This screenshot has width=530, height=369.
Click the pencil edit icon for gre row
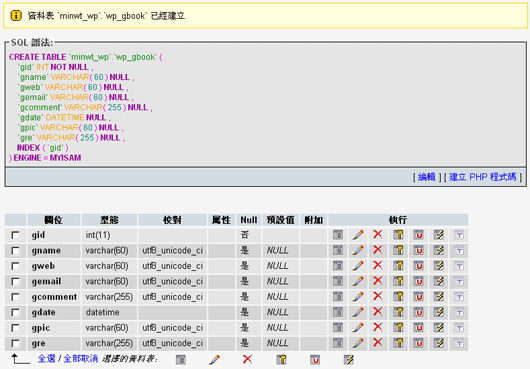click(358, 343)
